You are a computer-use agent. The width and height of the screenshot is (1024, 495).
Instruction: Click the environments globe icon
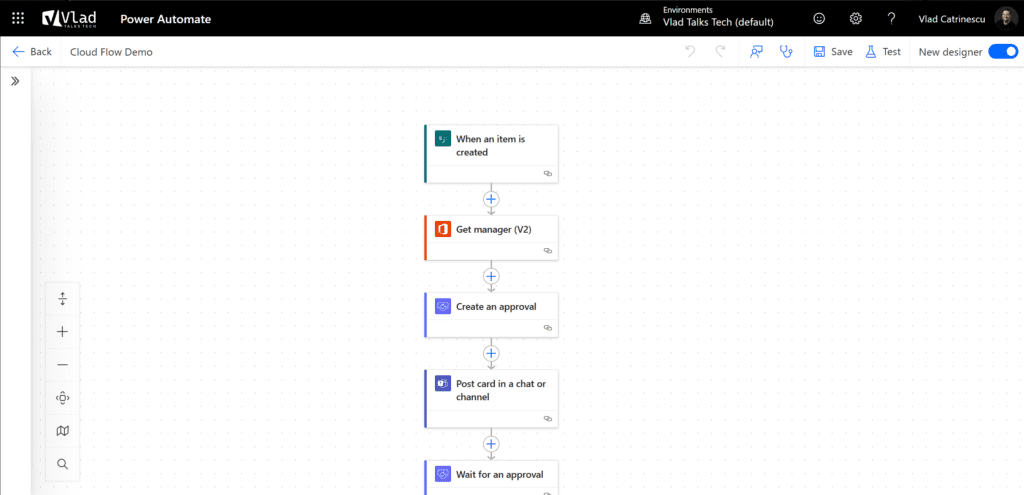point(645,19)
